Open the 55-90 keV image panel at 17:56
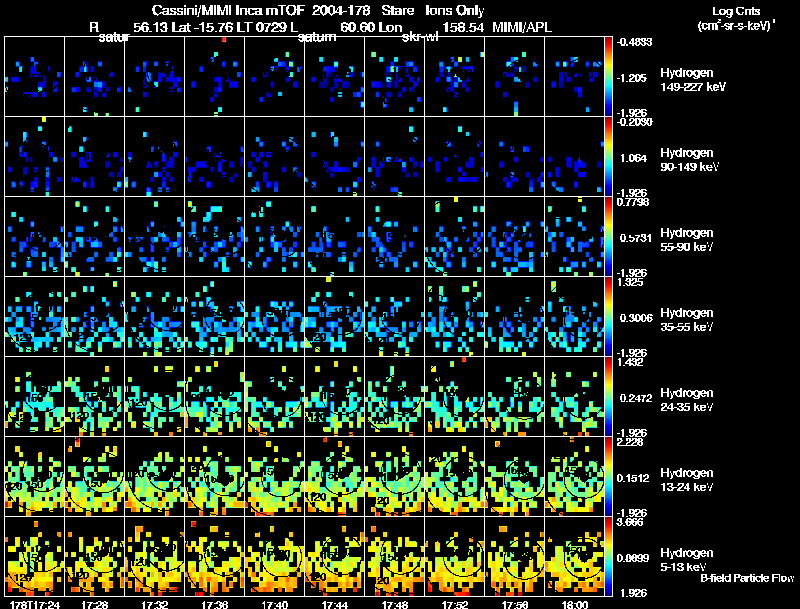This screenshot has width=800, height=609. click(515, 236)
